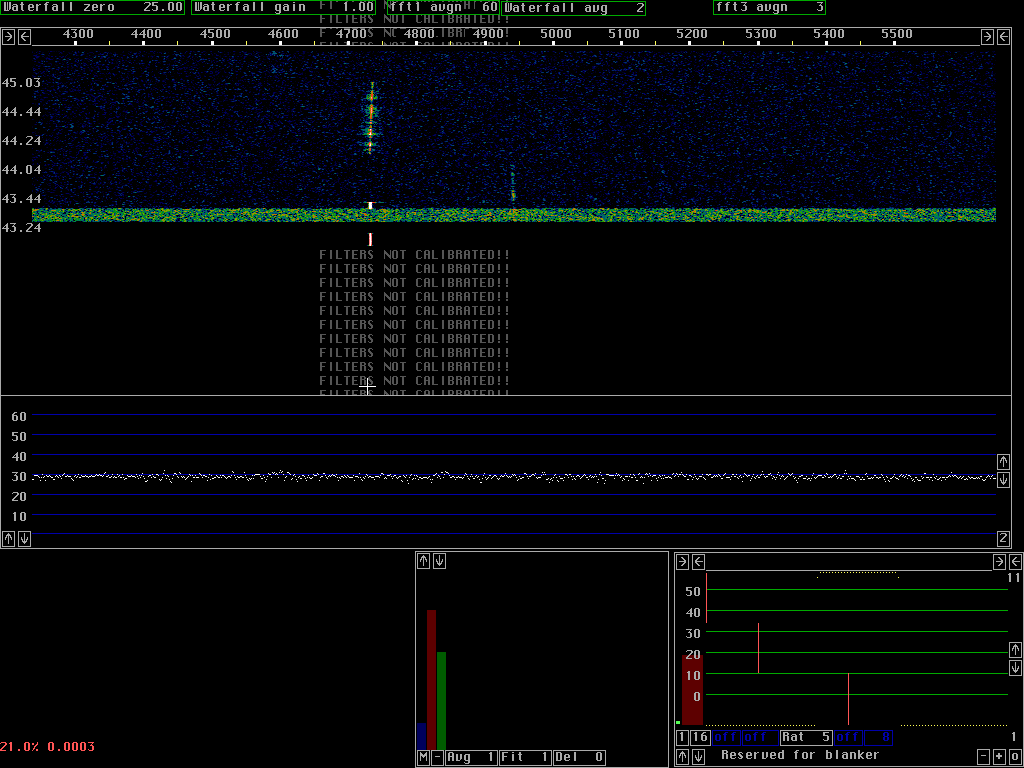The image size is (1024, 768).
Task: Edit the fft3 avgn 3 box
Action: pos(769,8)
